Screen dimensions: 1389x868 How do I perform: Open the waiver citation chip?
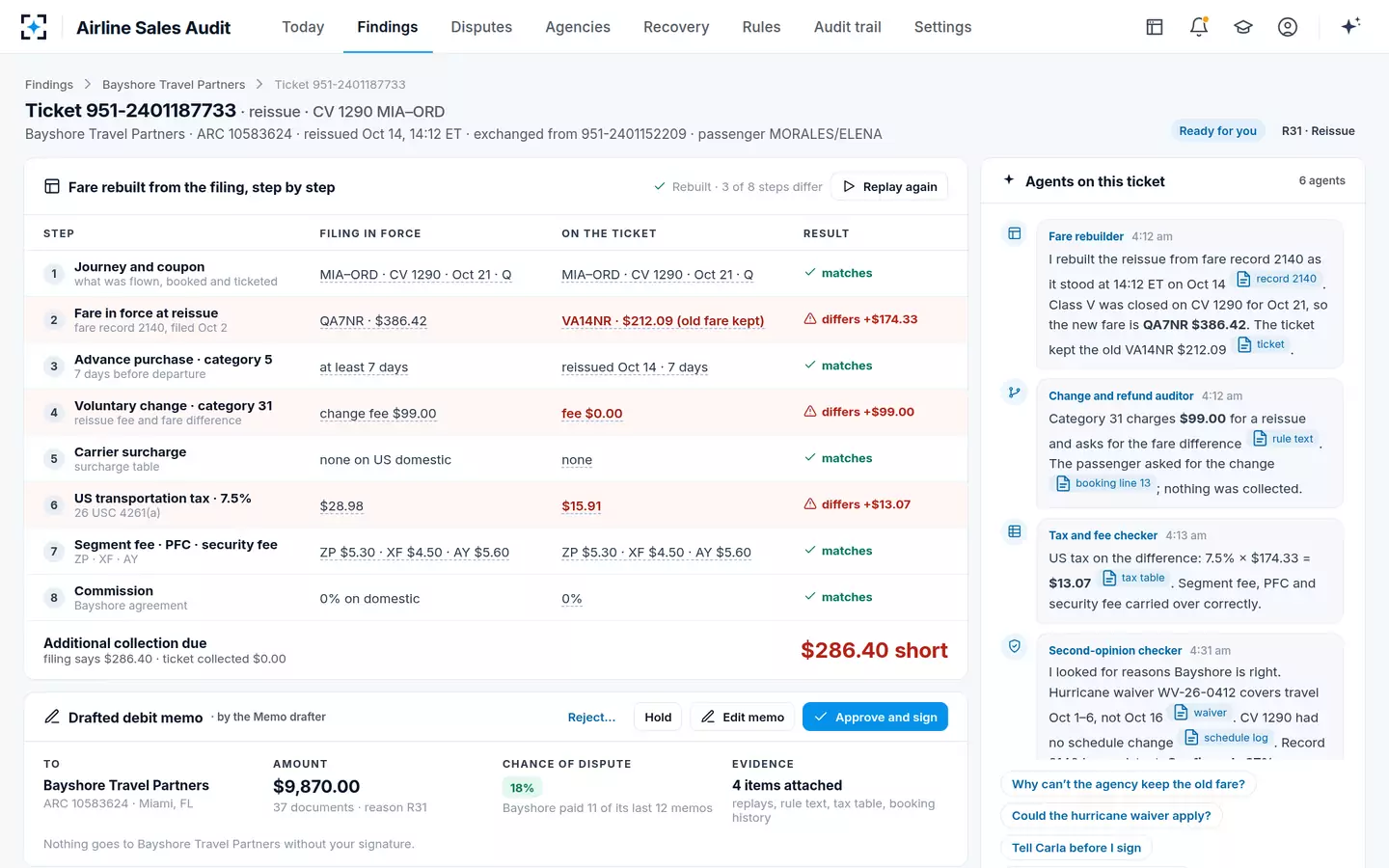(1200, 713)
